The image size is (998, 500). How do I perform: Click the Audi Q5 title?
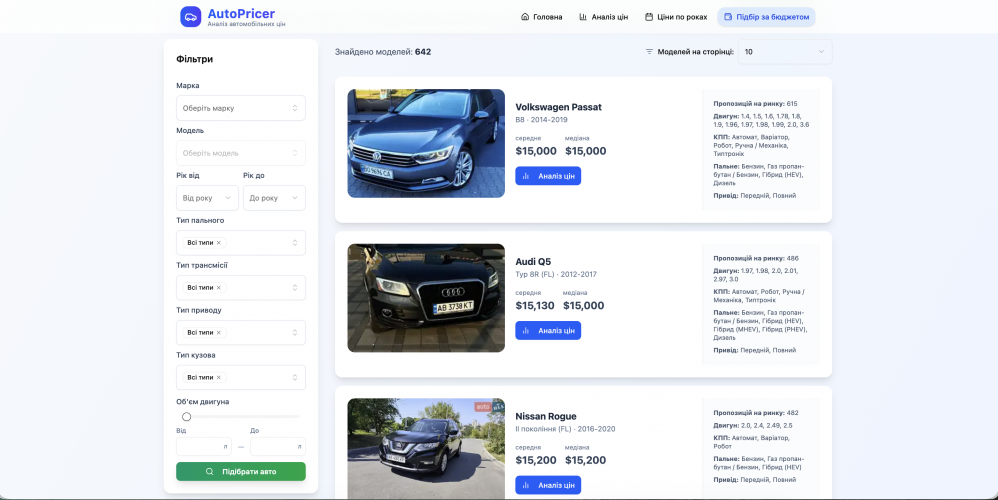533,261
